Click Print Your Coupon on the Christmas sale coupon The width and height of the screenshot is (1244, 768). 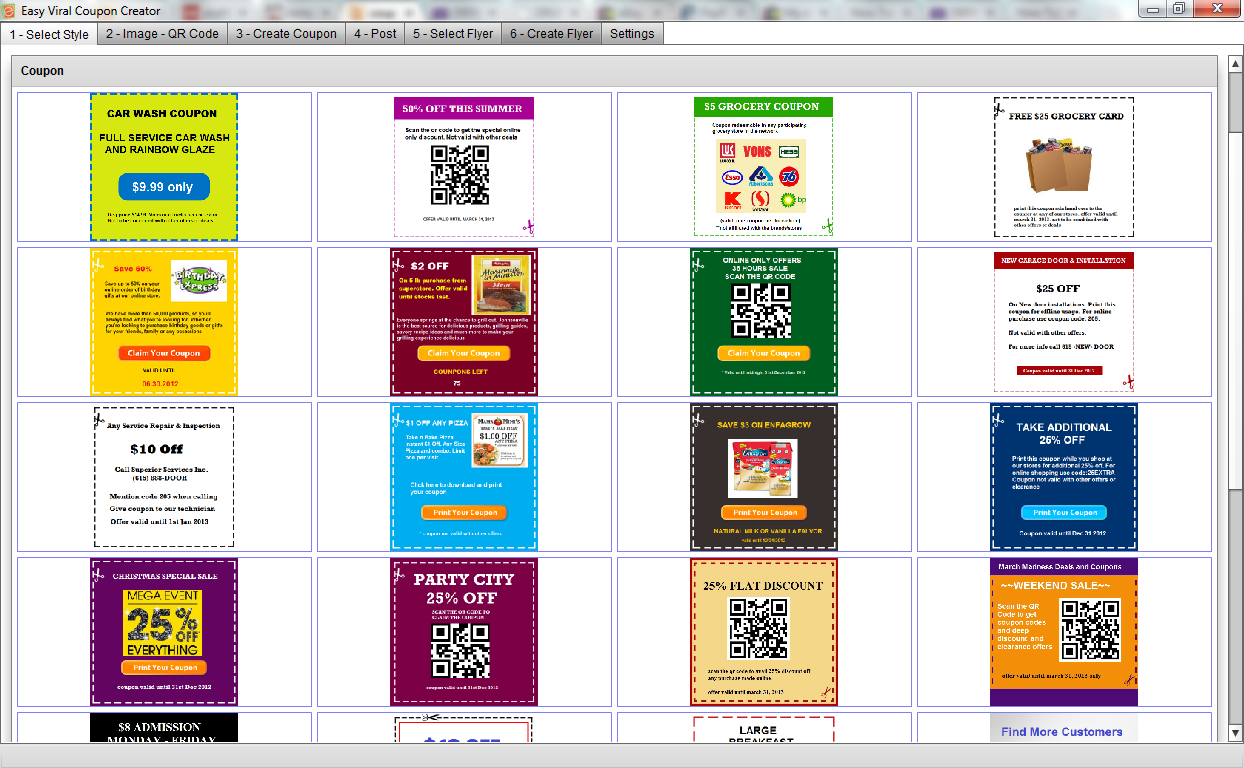click(x=164, y=667)
